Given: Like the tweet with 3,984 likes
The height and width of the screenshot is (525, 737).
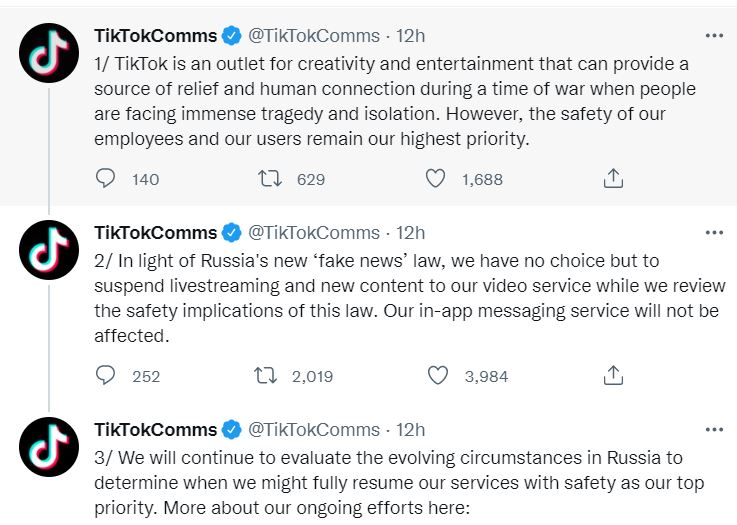Looking at the screenshot, I should (438, 376).
